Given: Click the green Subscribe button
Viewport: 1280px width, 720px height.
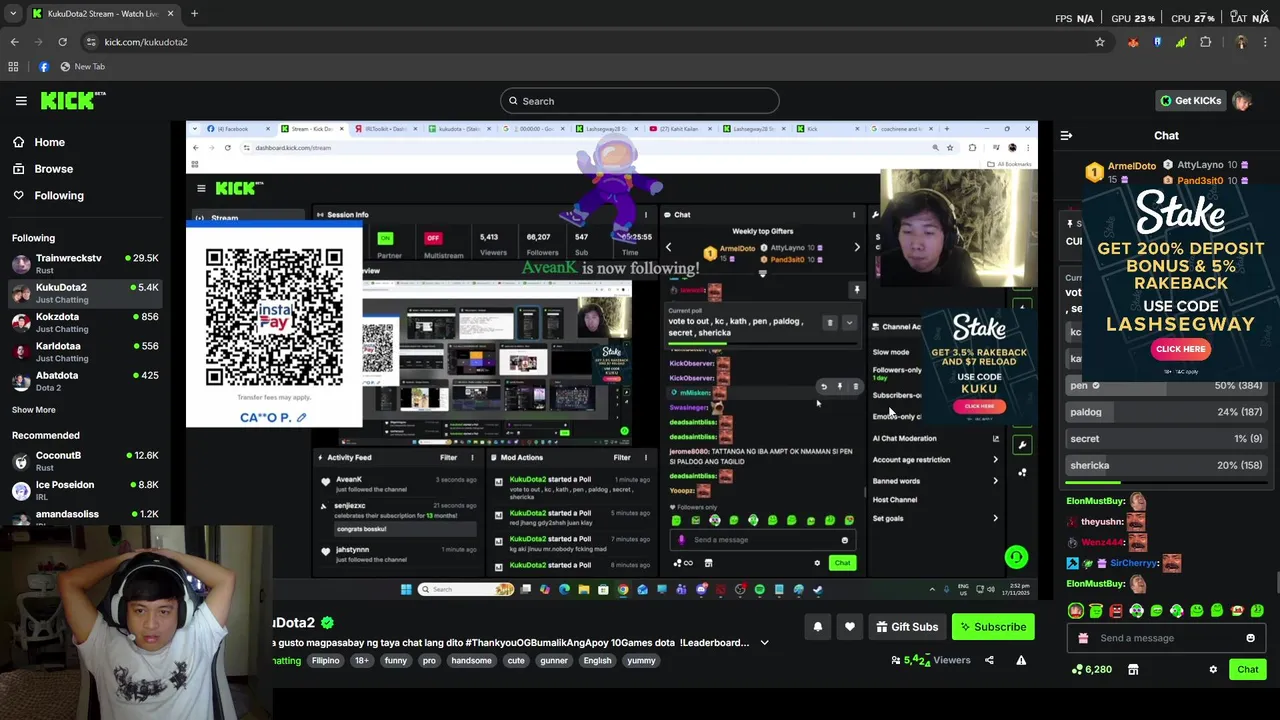Looking at the screenshot, I should (992, 627).
